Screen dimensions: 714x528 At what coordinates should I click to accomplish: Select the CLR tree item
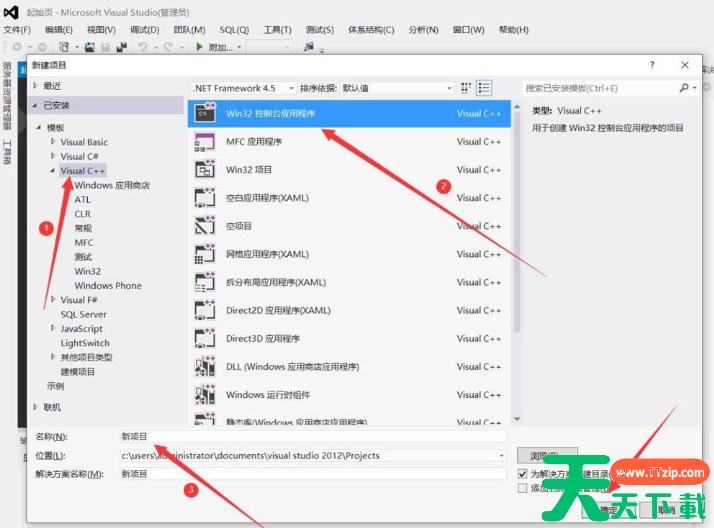[x=82, y=214]
